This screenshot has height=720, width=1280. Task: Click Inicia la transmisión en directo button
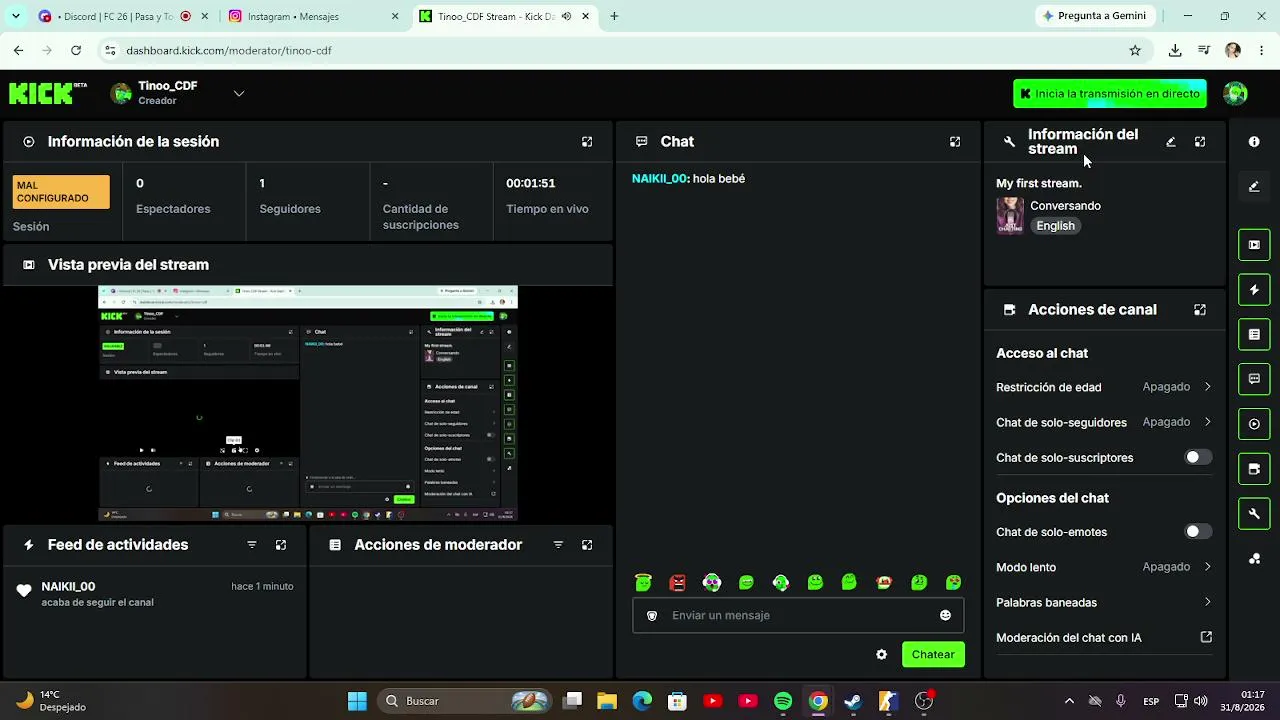[1110, 94]
